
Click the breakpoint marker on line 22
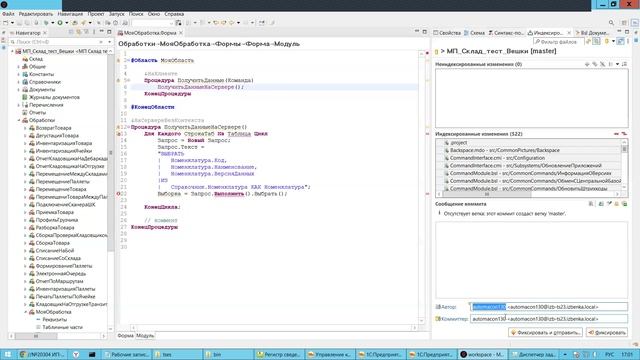119,193
